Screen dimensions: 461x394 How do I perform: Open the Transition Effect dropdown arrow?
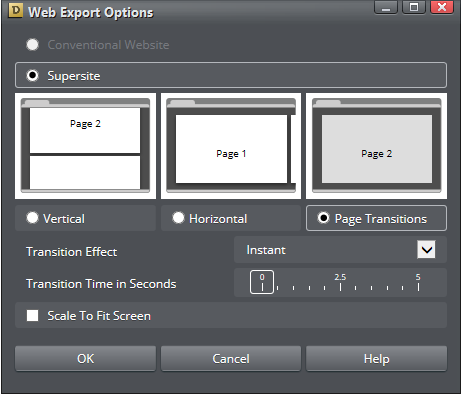point(426,250)
